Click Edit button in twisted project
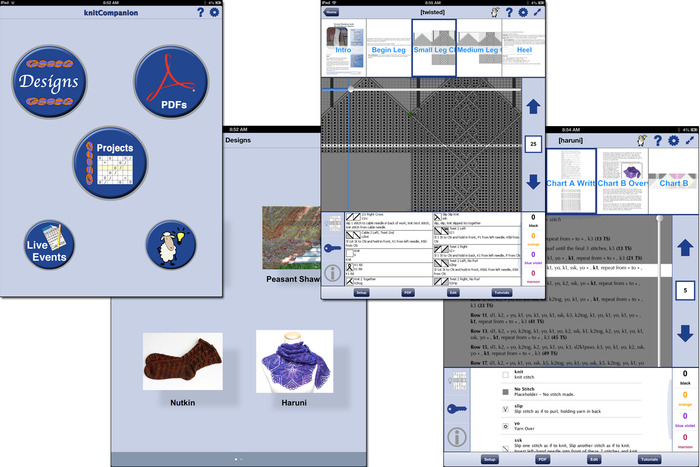Viewport: 700px width, 467px height. tap(453, 292)
